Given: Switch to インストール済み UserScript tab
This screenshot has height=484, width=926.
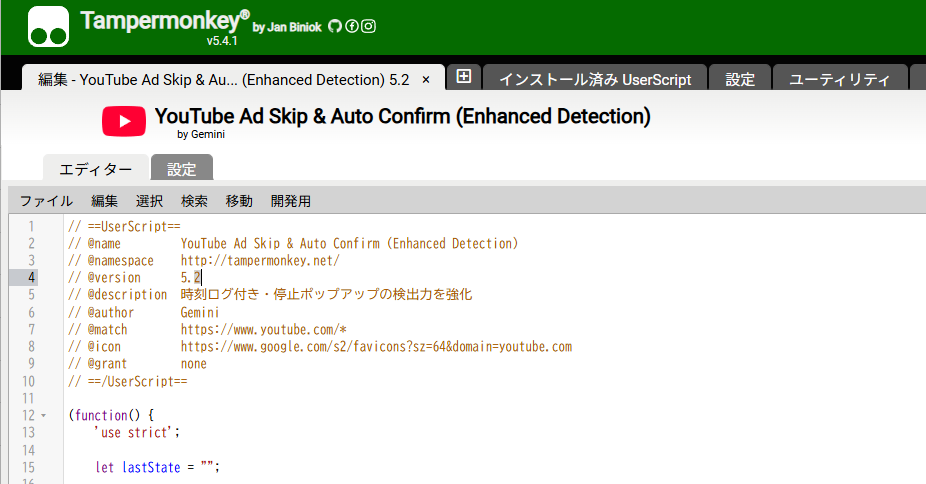Looking at the screenshot, I should tap(595, 80).
